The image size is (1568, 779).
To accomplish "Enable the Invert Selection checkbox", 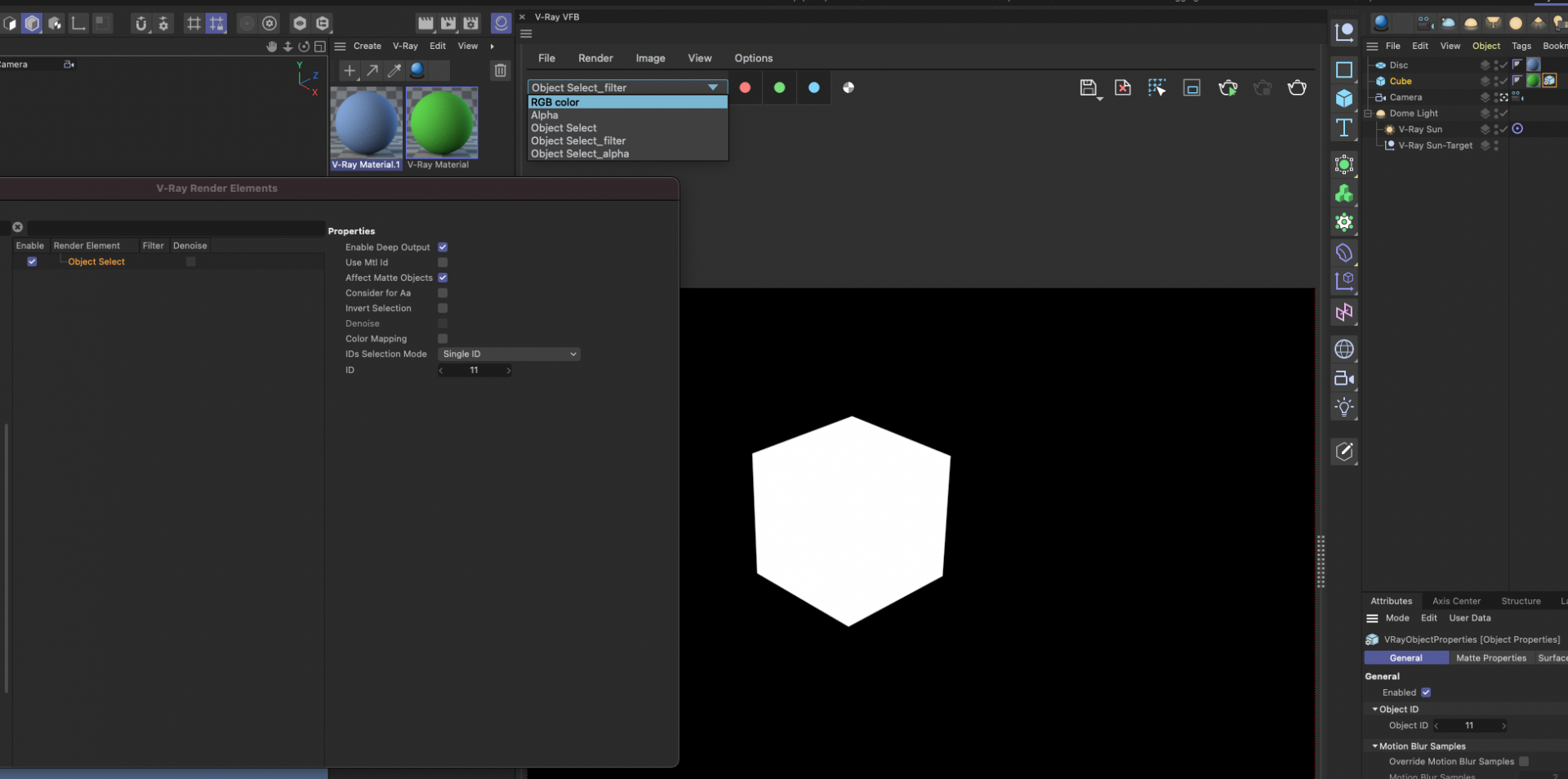I will tap(443, 308).
